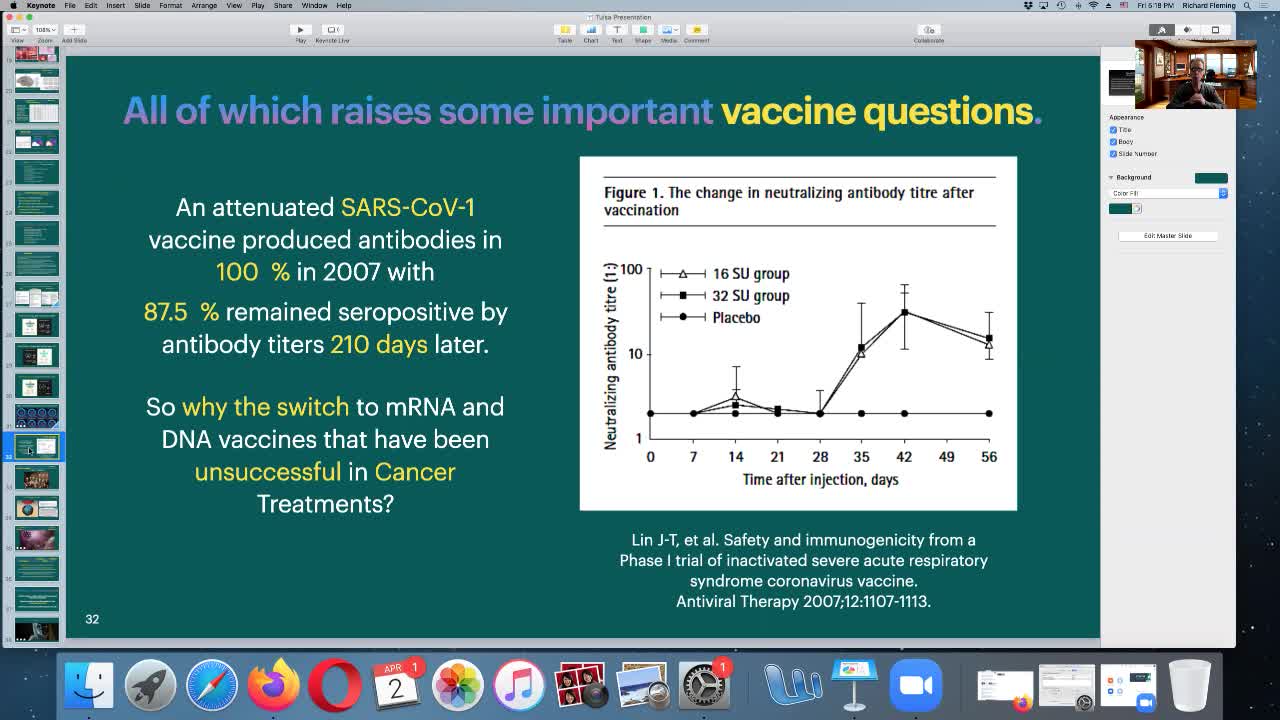Open Keynote Live
Screen dimensions: 1280x720
point(332,30)
